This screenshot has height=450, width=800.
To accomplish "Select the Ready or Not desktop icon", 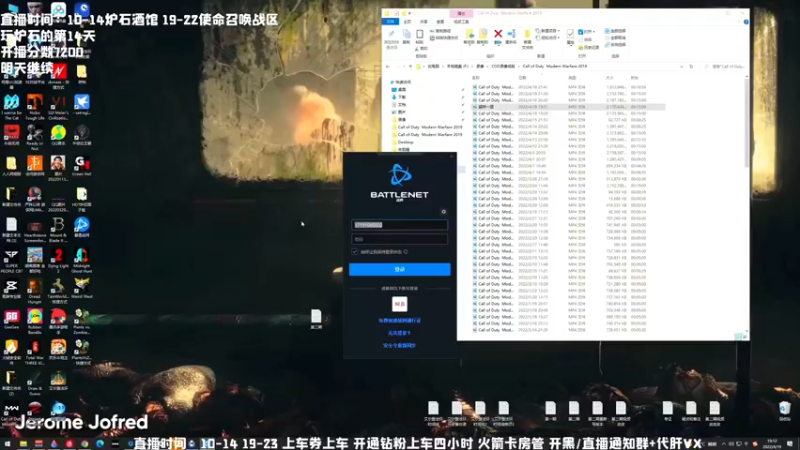I will point(35,137).
